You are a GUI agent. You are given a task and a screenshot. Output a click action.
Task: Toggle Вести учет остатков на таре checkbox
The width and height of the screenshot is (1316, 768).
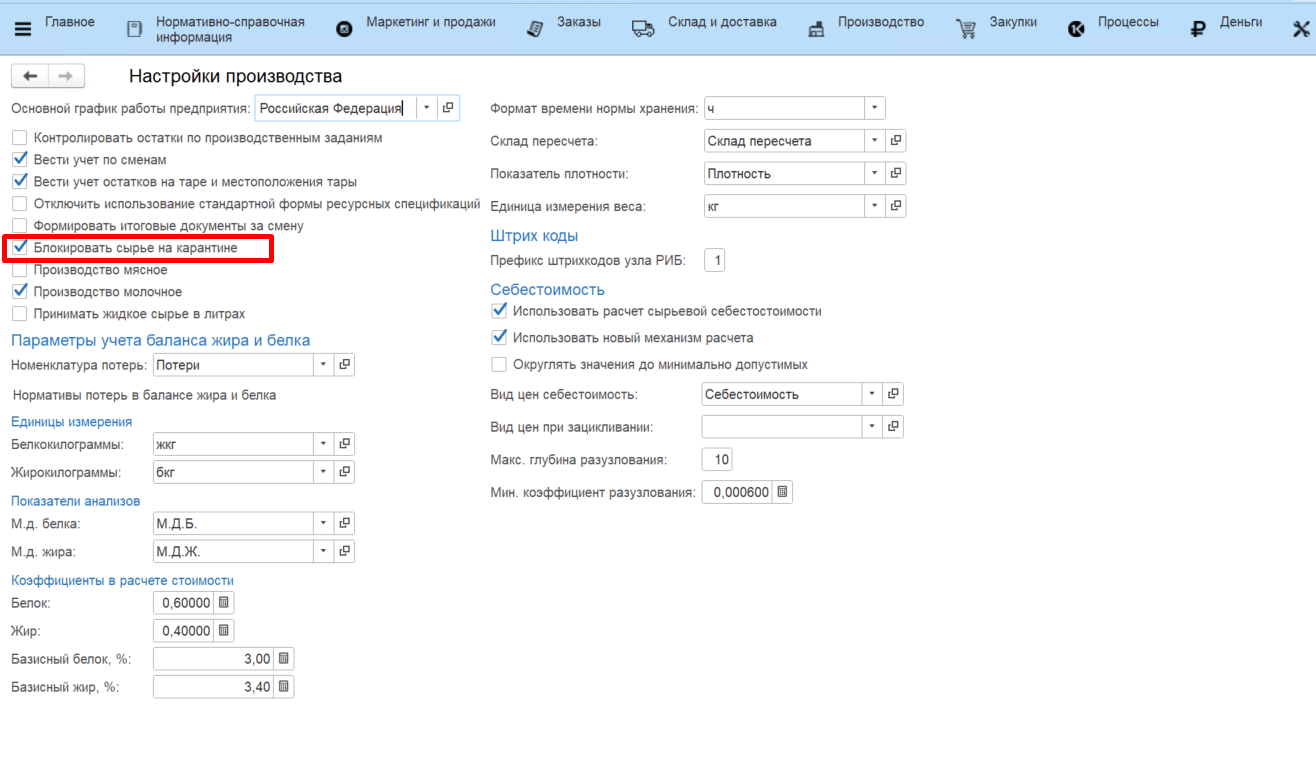(19, 182)
